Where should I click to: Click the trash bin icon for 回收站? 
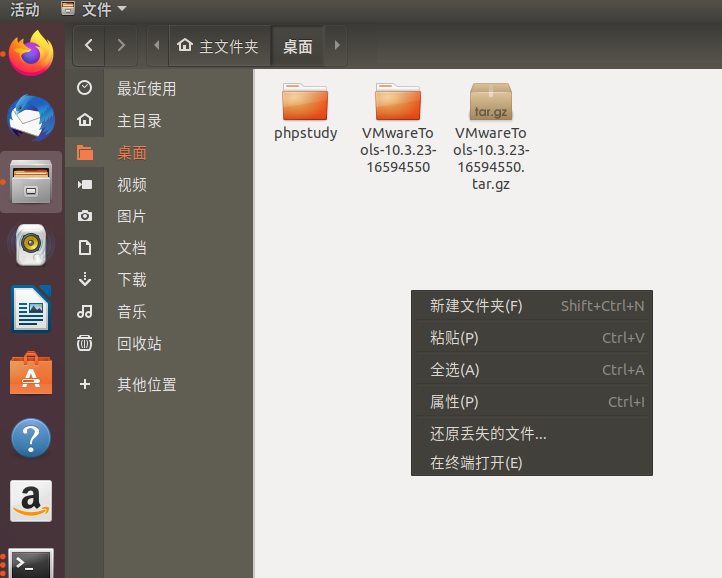pyautogui.click(x=85, y=343)
